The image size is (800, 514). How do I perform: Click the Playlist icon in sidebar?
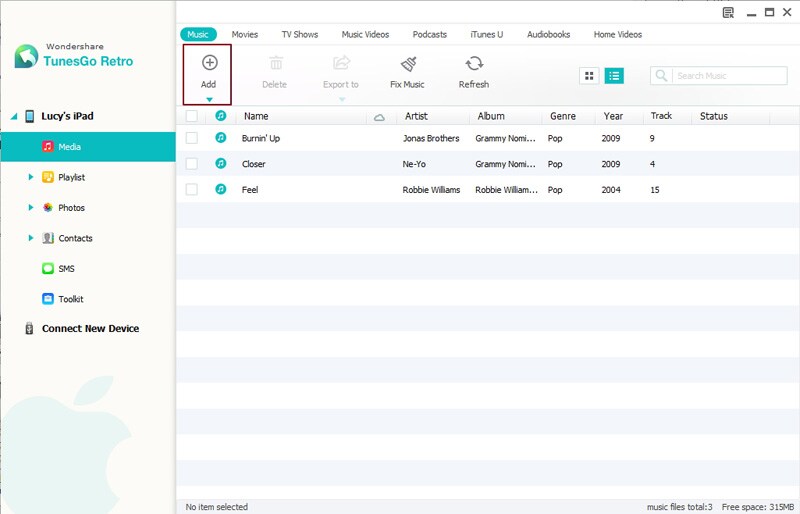[48, 177]
